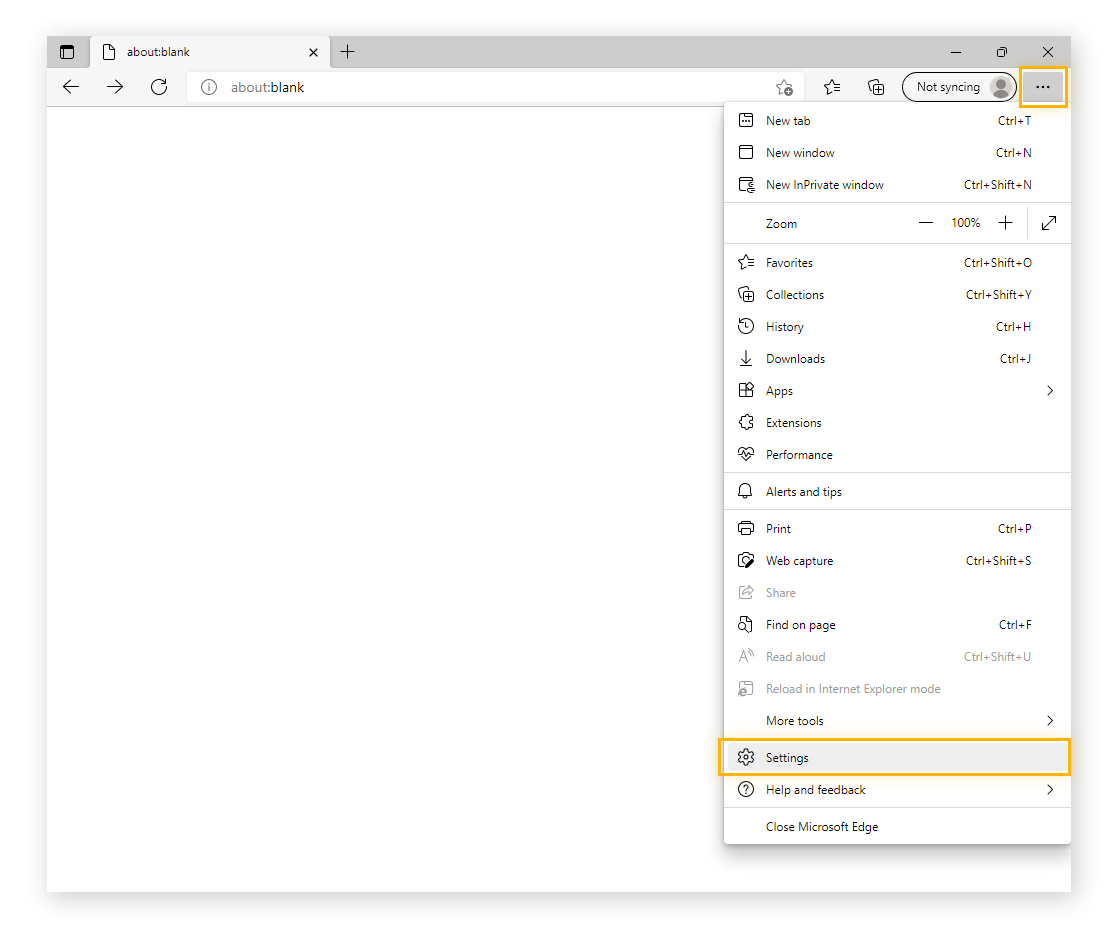Open a new tab with the plus button
The height and width of the screenshot is (939, 1119).
click(347, 51)
